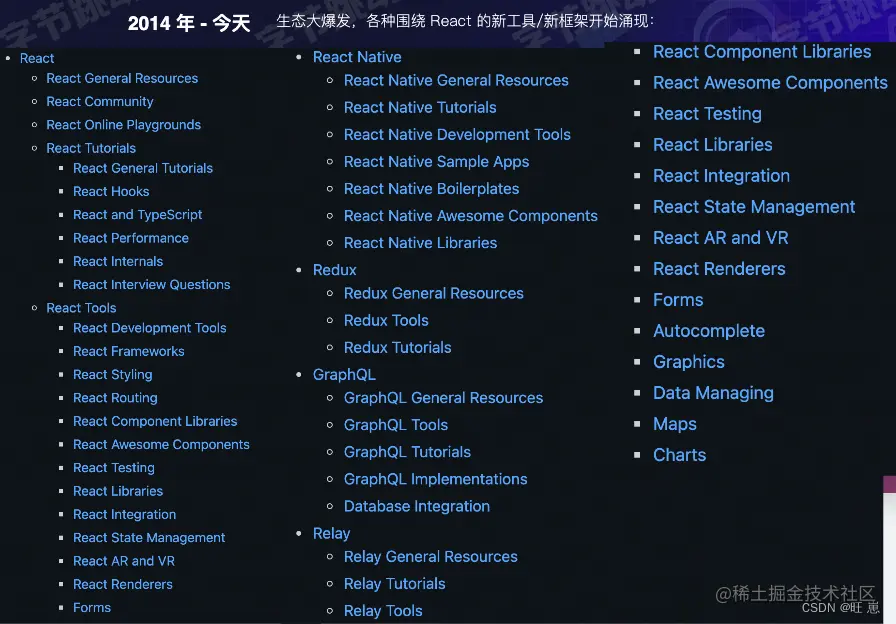Select Redux Tutorials
The height and width of the screenshot is (624, 896).
click(x=398, y=347)
